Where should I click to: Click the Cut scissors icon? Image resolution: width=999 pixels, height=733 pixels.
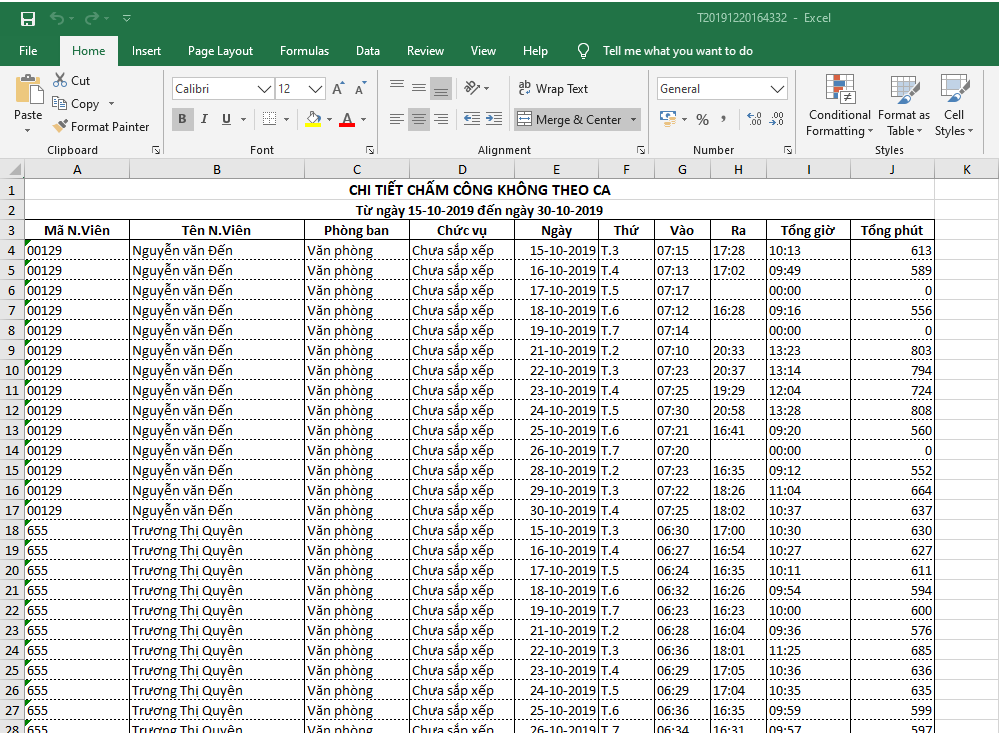(x=61, y=80)
